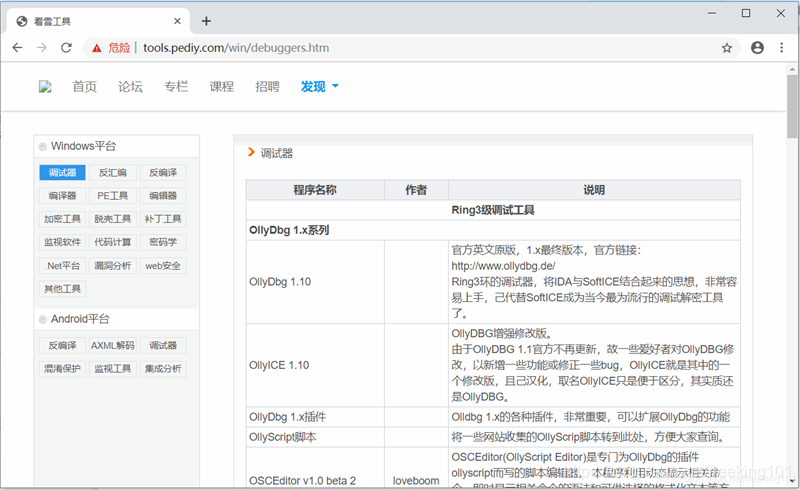Open the OllyScript脚本 entry
The height and width of the screenshot is (490, 800).
(283, 437)
